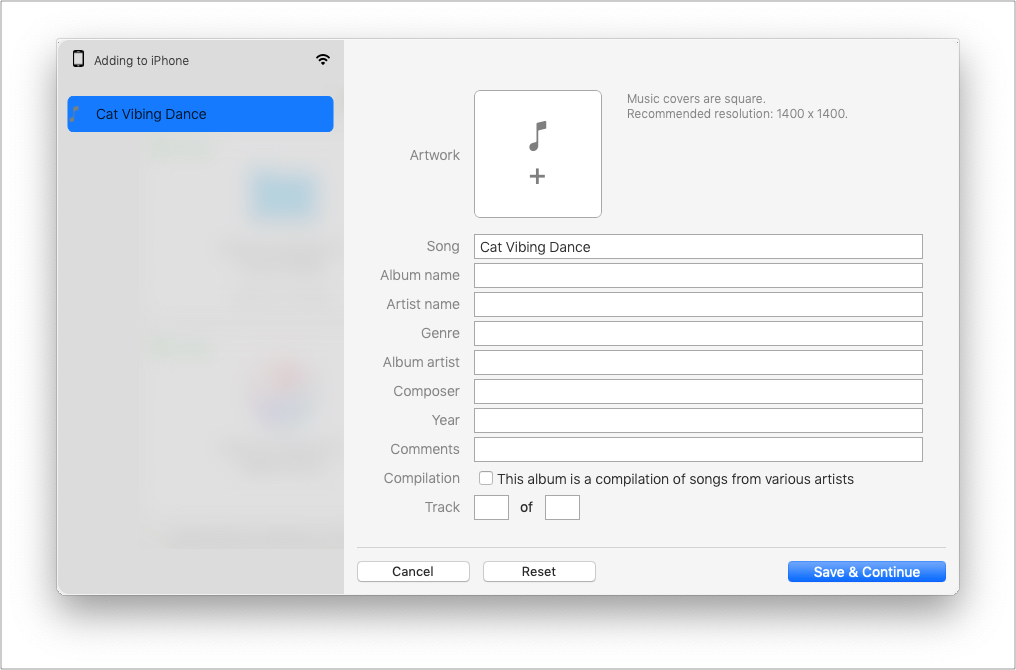This screenshot has width=1016, height=670.
Task: Click the Comments input field
Action: pos(698,450)
